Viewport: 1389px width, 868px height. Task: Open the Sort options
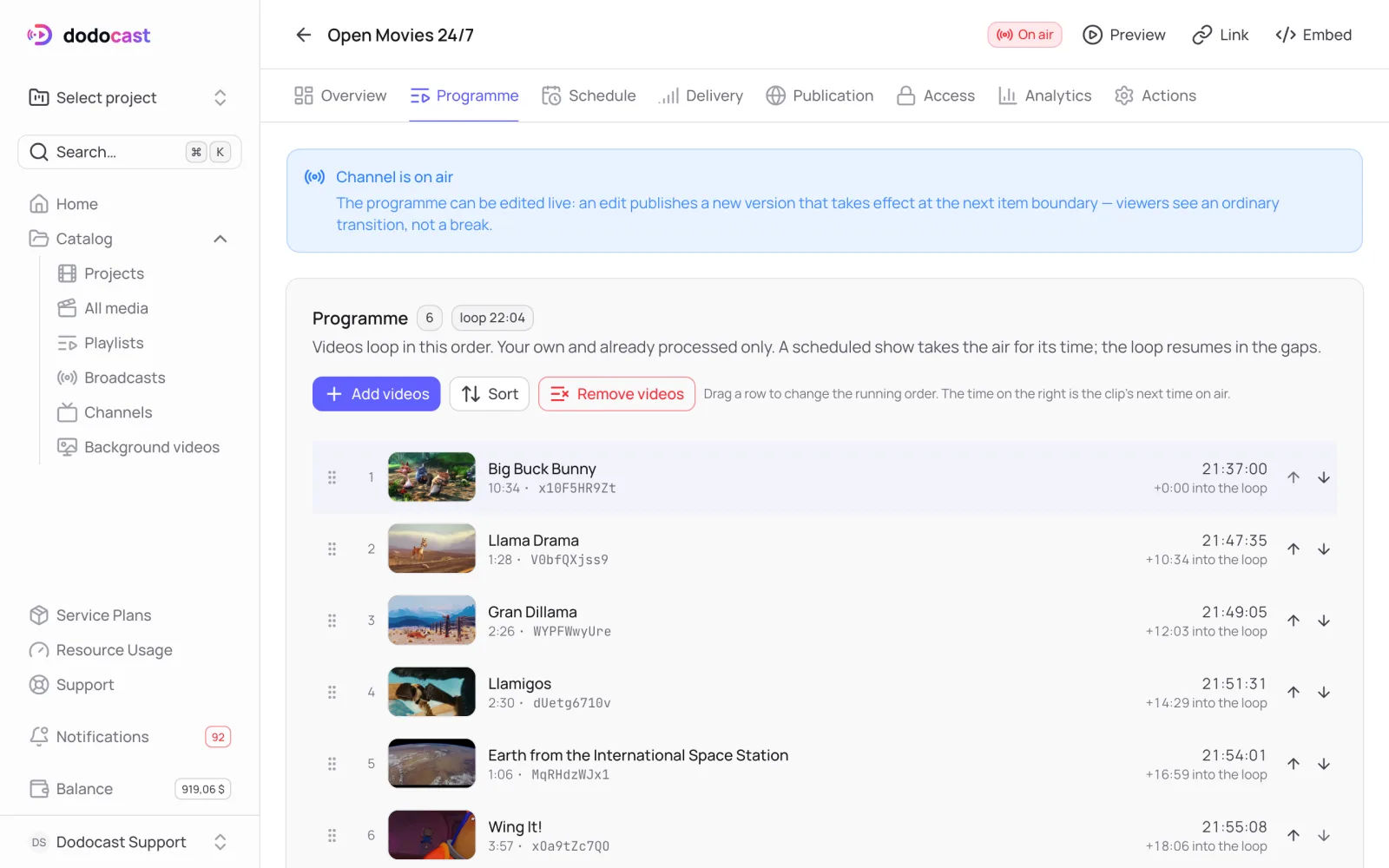(x=489, y=394)
